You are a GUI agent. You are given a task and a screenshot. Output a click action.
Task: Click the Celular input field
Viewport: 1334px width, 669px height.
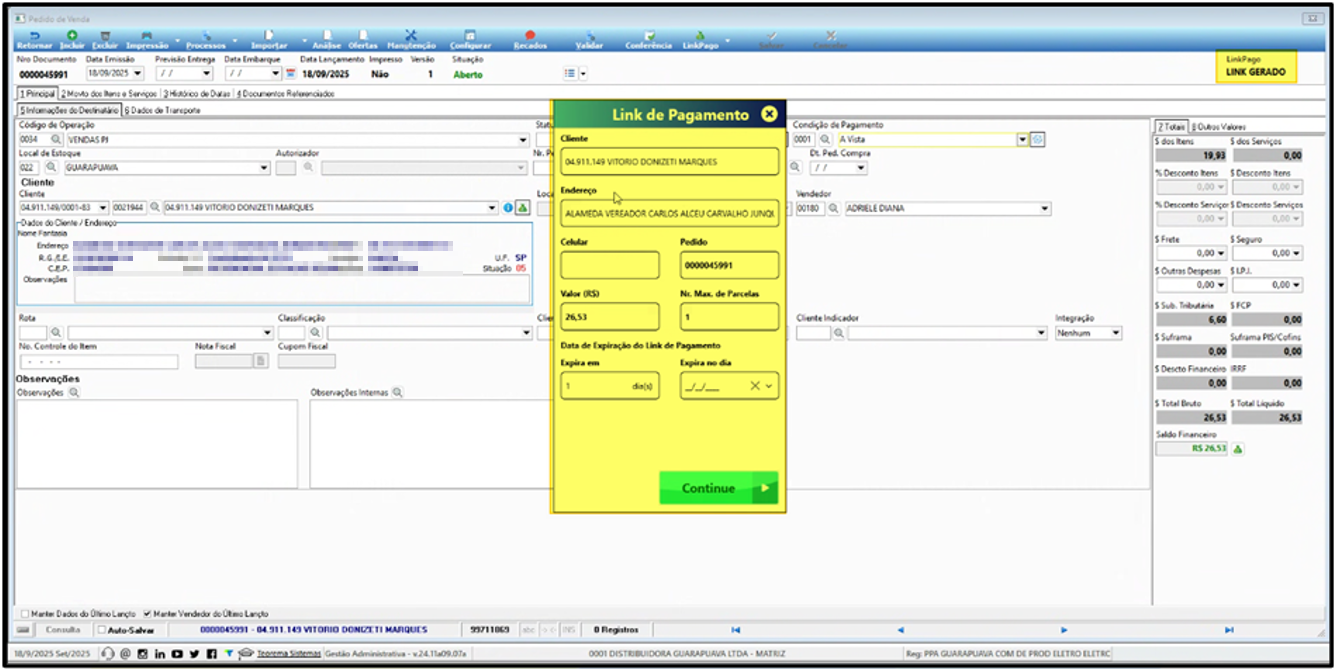(x=610, y=265)
